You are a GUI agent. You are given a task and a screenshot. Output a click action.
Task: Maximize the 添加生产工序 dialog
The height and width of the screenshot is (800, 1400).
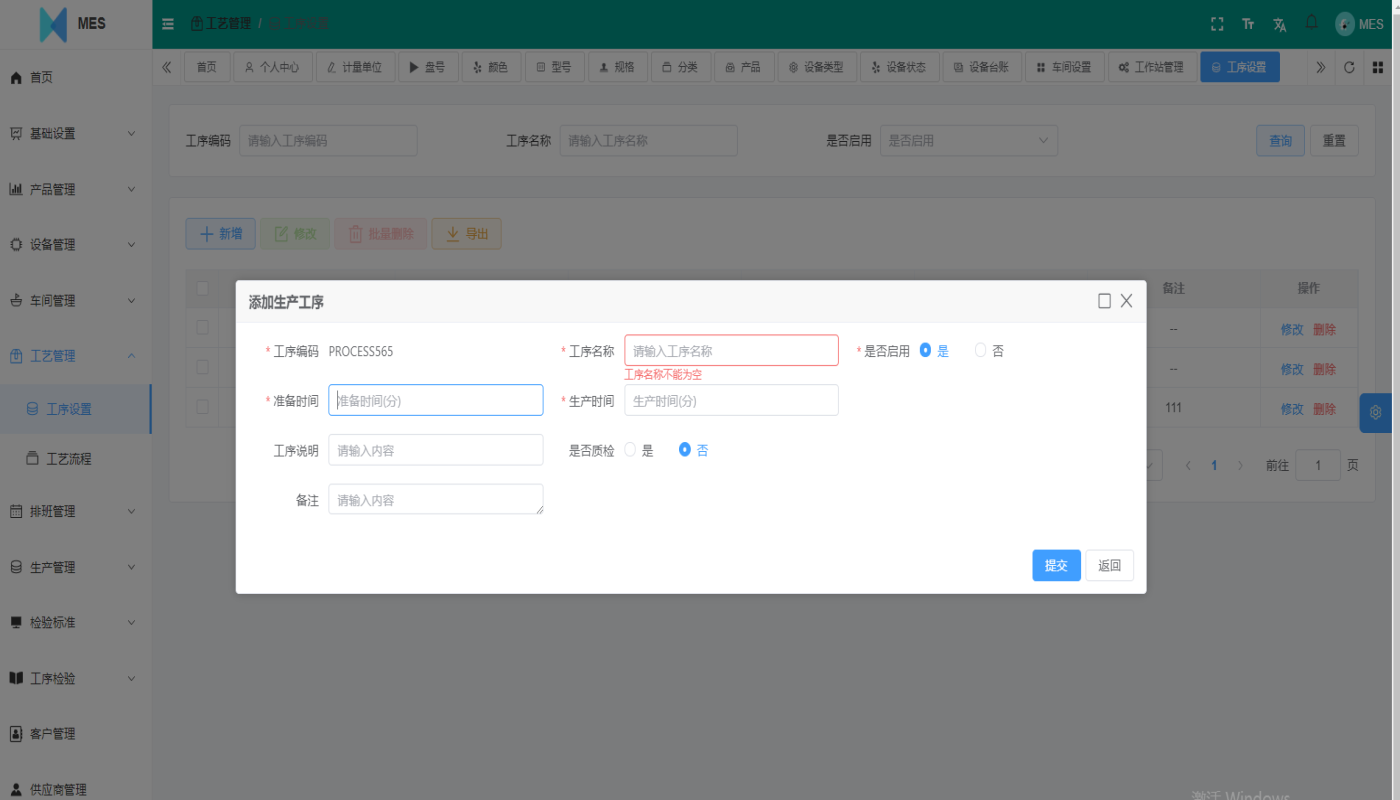point(1104,301)
